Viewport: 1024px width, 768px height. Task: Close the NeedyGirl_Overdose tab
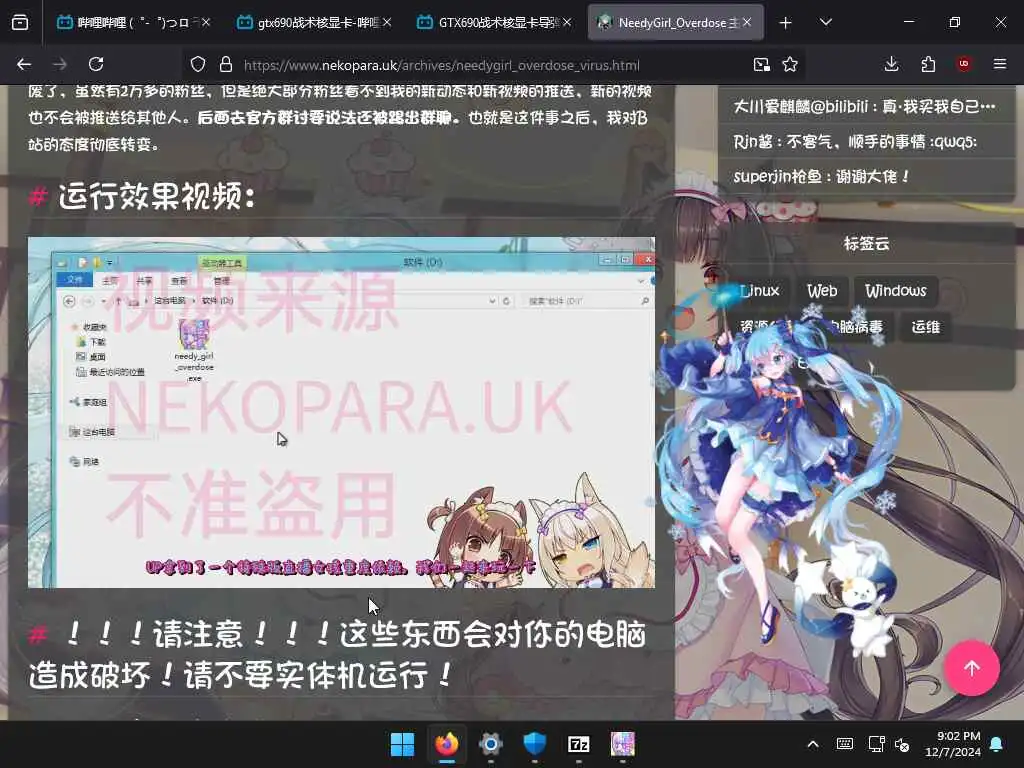coord(746,23)
